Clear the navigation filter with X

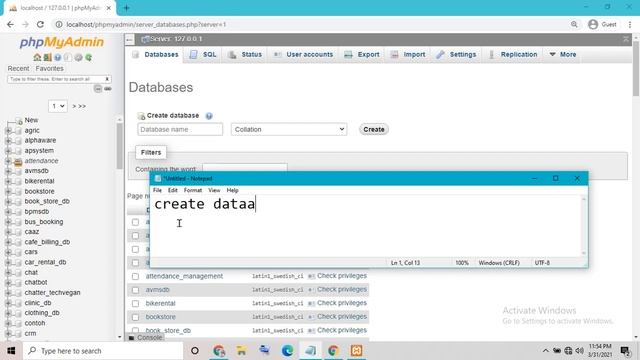click(107, 79)
